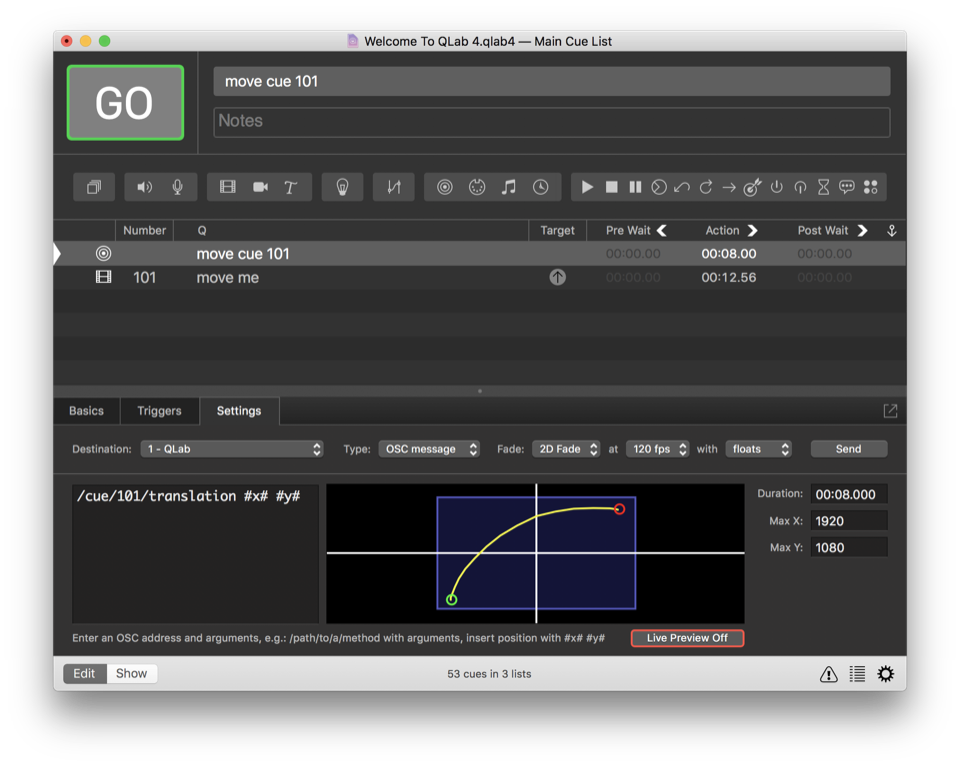
Task: Open the Type dropdown 'OSC message'
Action: pyautogui.click(x=428, y=449)
